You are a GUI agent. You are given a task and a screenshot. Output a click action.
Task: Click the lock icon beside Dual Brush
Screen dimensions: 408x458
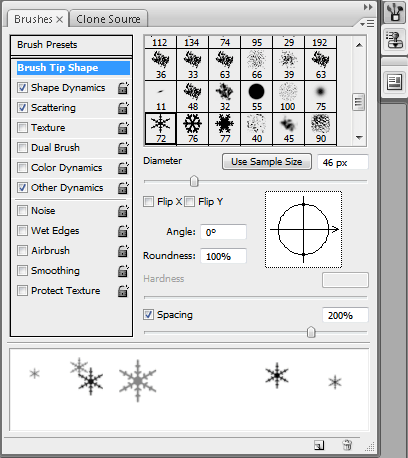pos(123,148)
